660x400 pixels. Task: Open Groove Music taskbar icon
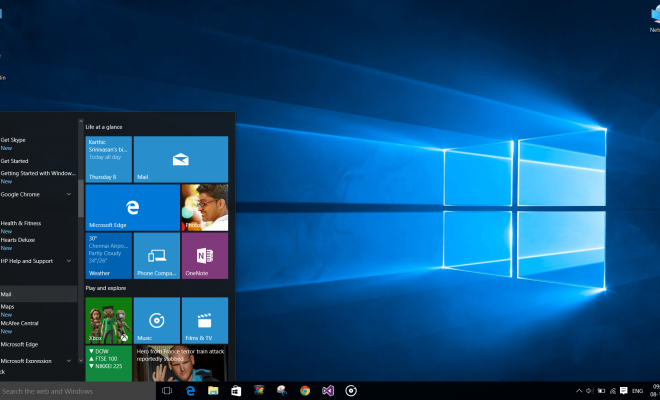click(x=351, y=391)
